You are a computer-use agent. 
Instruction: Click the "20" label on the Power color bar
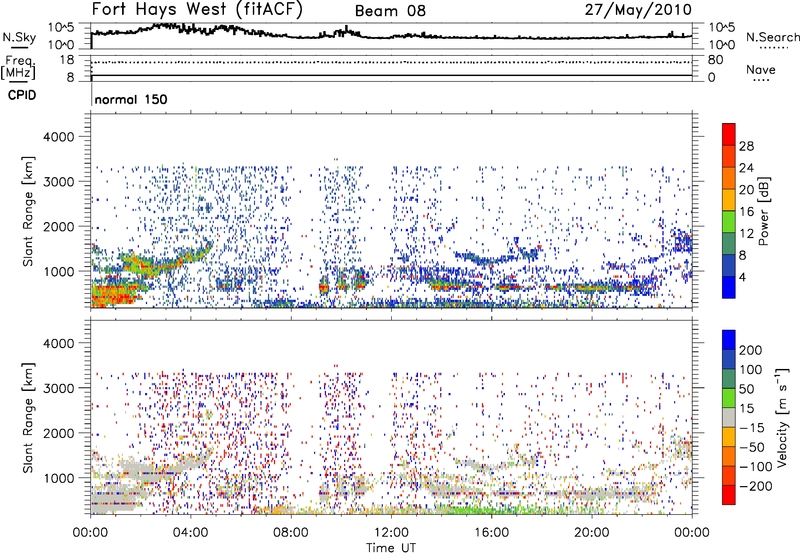746,190
